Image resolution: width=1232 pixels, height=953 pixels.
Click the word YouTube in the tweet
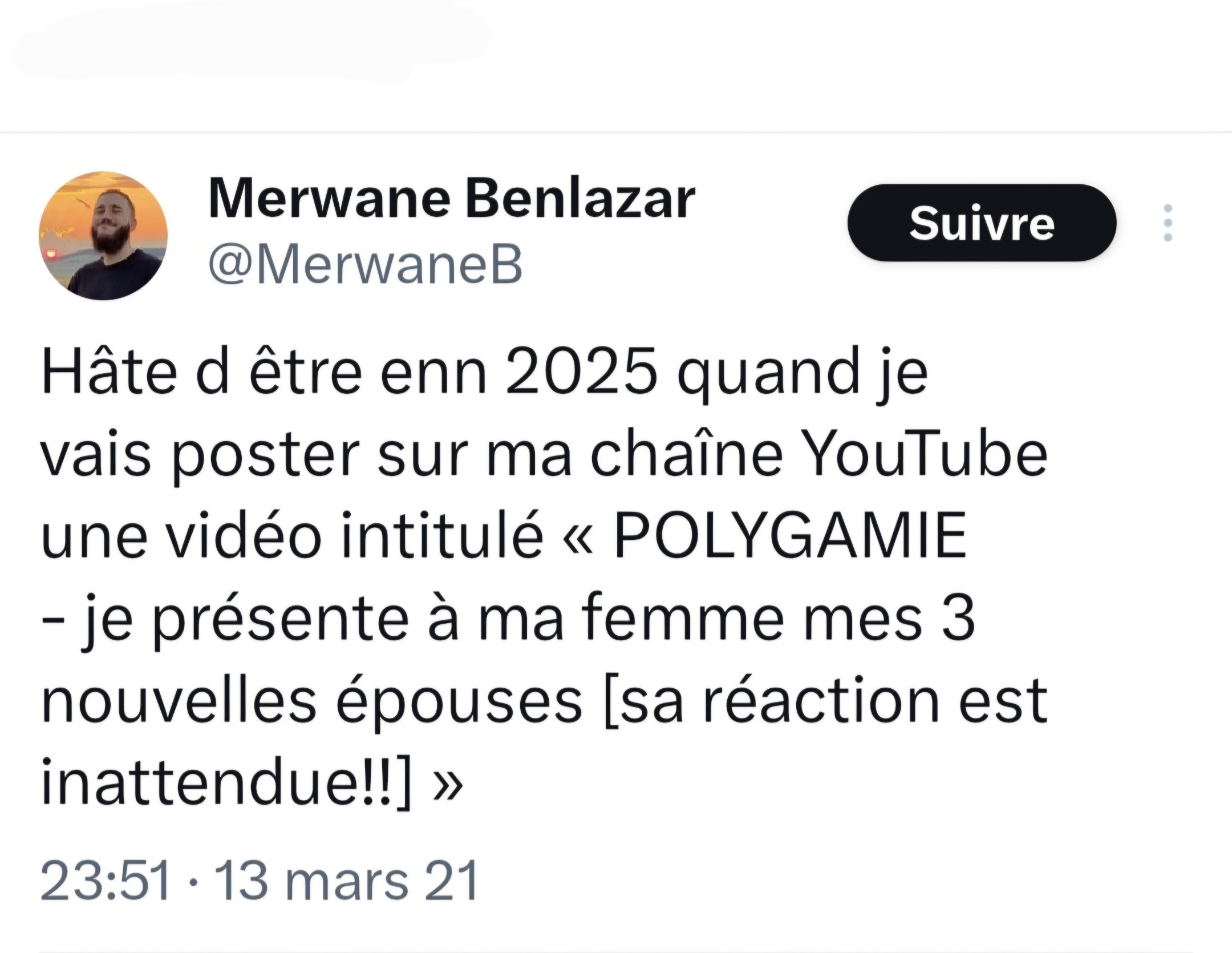tap(926, 456)
